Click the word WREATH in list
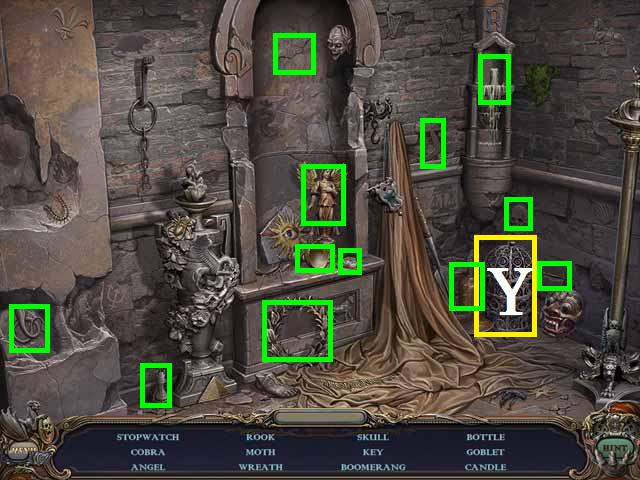 (260, 467)
